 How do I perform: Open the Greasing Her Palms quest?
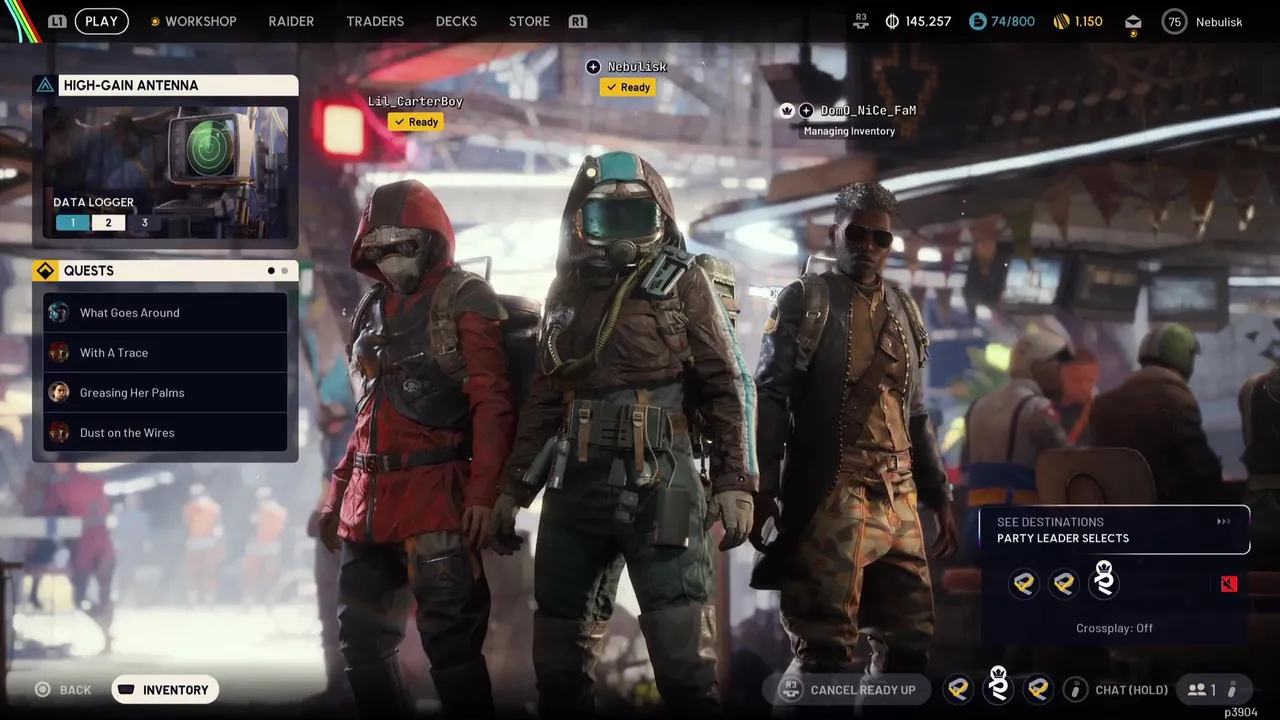coord(166,392)
